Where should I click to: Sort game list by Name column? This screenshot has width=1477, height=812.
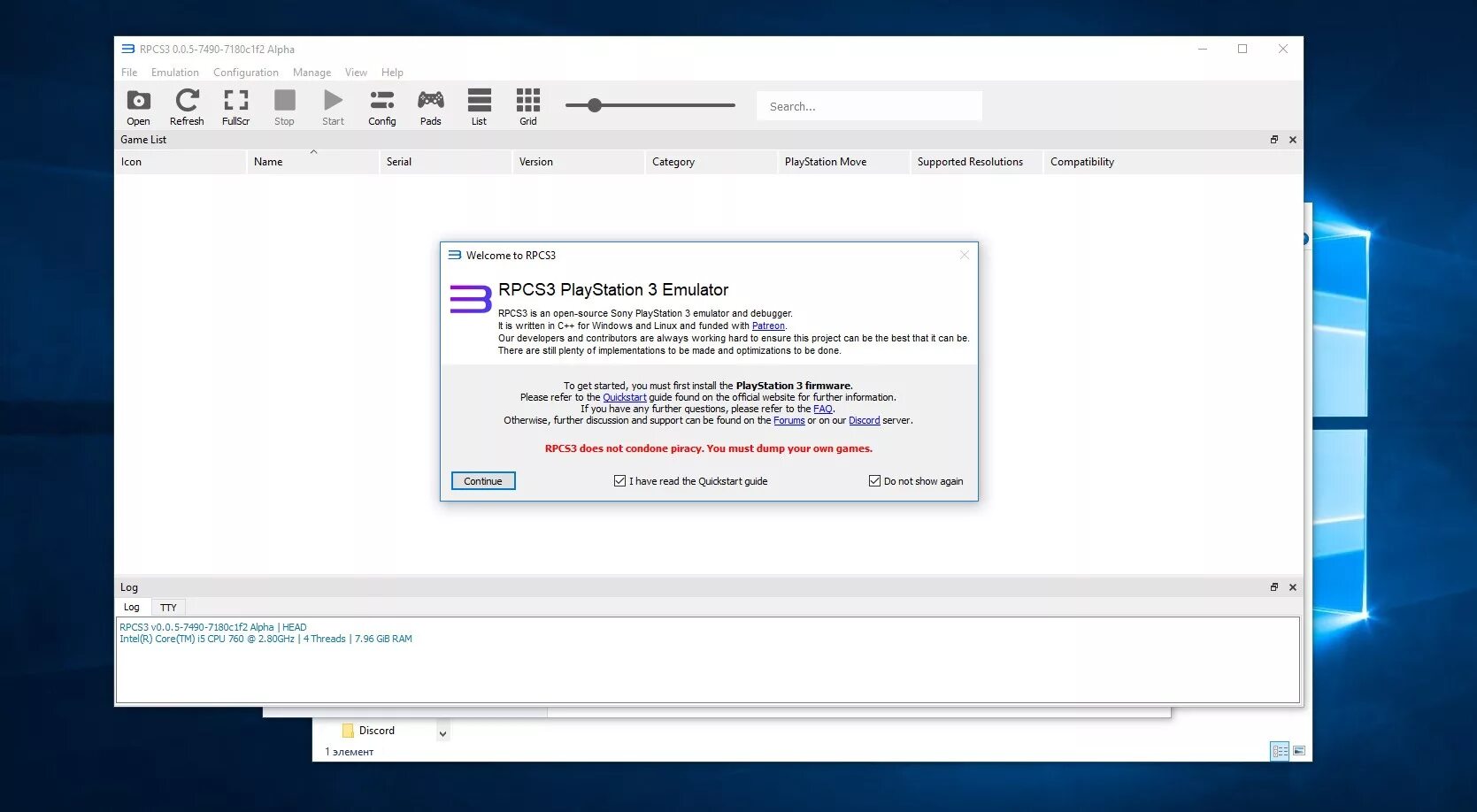pyautogui.click(x=312, y=162)
